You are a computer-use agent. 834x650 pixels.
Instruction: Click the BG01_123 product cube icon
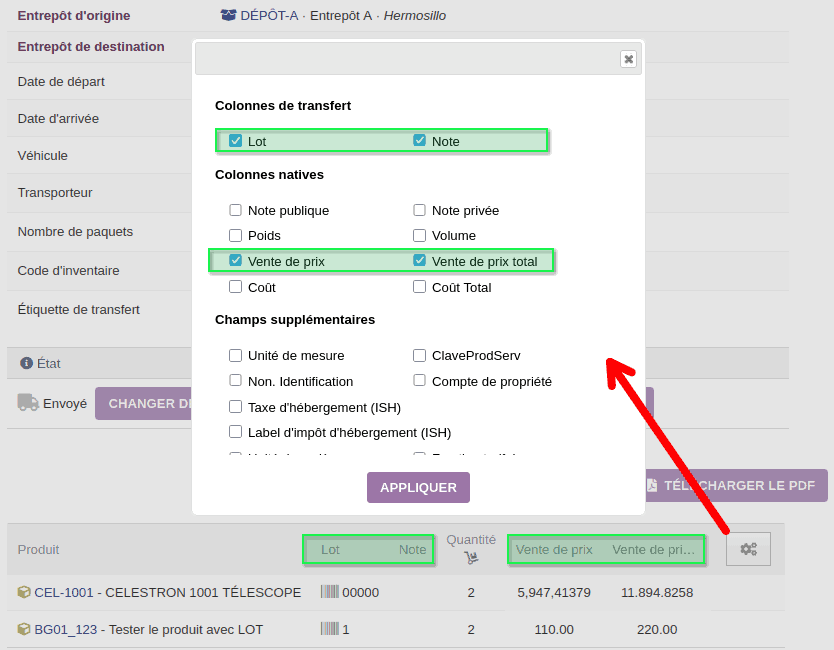pyautogui.click(x=24, y=630)
